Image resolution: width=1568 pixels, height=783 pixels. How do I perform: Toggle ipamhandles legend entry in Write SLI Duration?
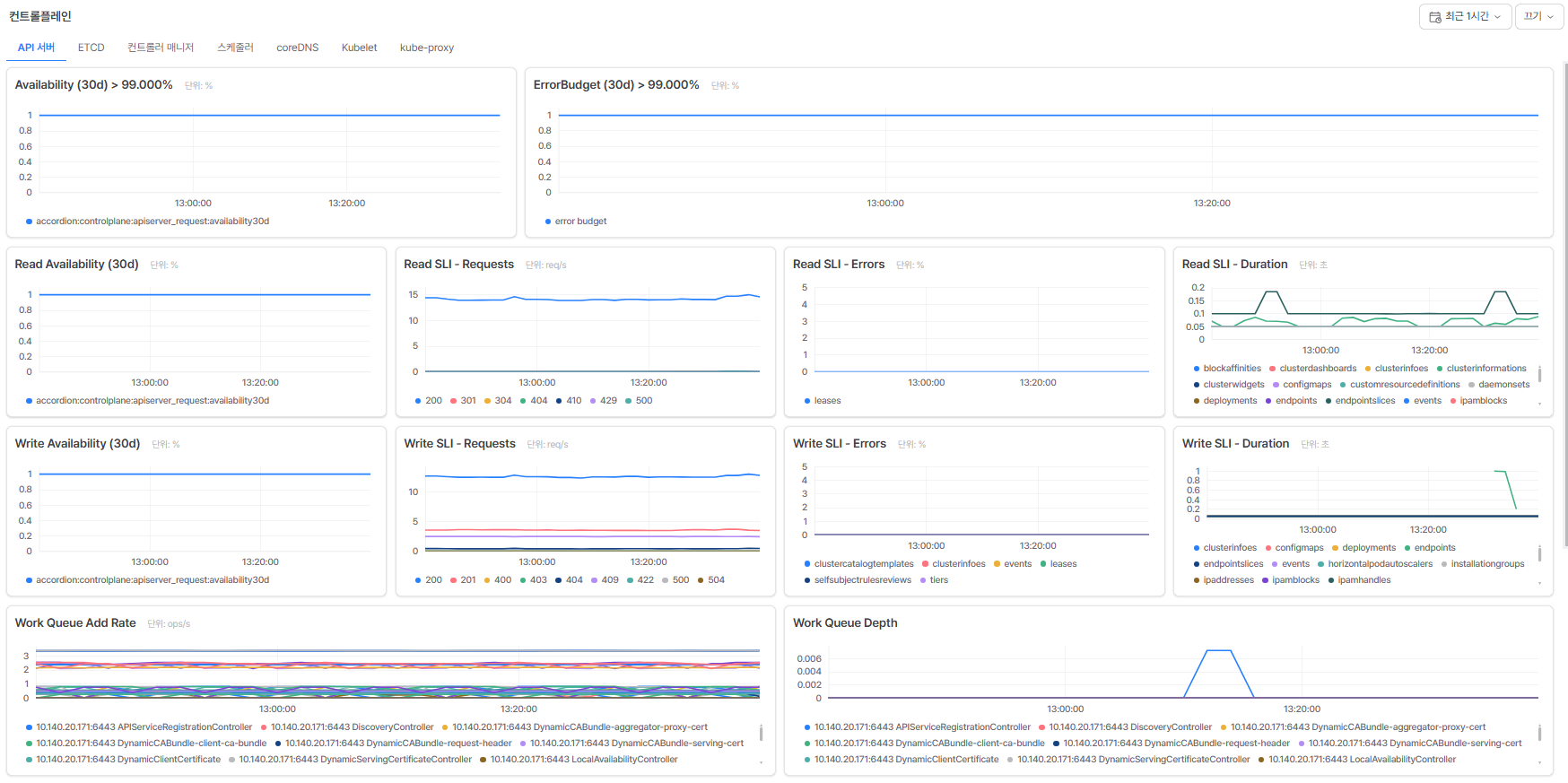[1359, 580]
